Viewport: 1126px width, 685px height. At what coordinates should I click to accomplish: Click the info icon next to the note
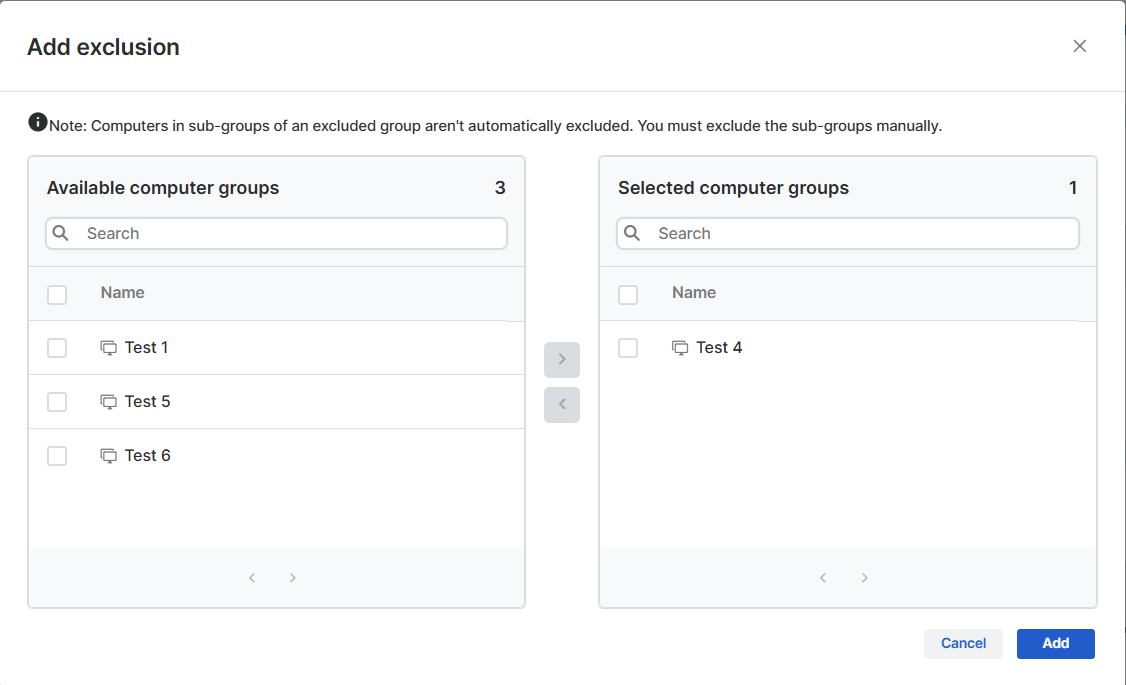click(x=37, y=122)
